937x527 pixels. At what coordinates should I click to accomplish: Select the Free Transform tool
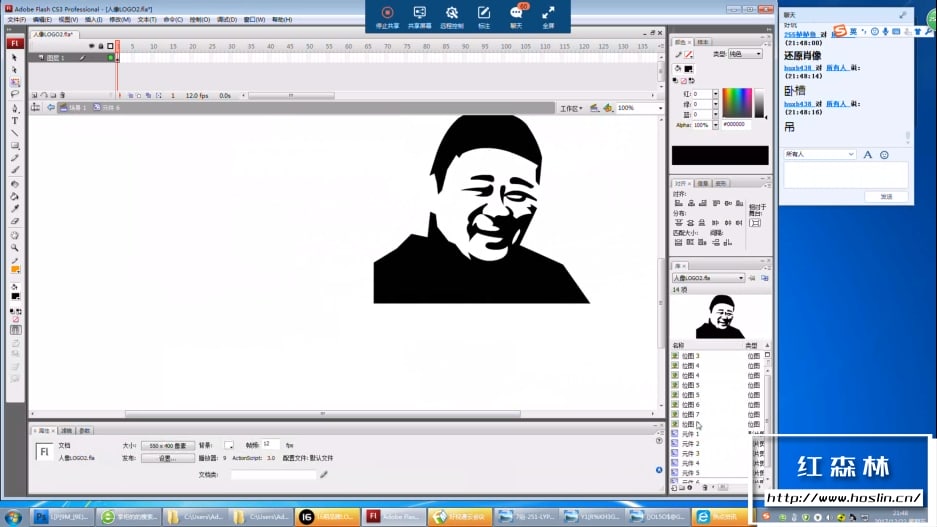click(15, 82)
